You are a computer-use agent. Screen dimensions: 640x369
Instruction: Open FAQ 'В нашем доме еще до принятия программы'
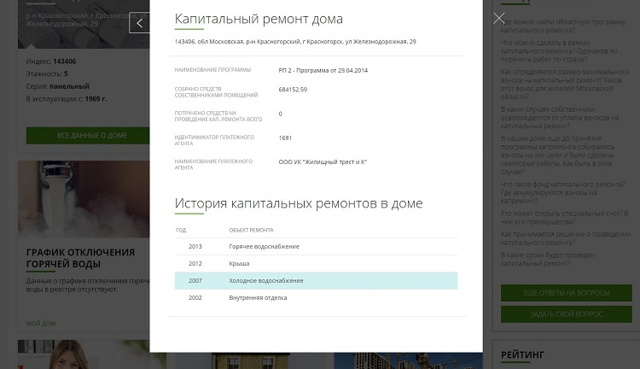point(557,155)
